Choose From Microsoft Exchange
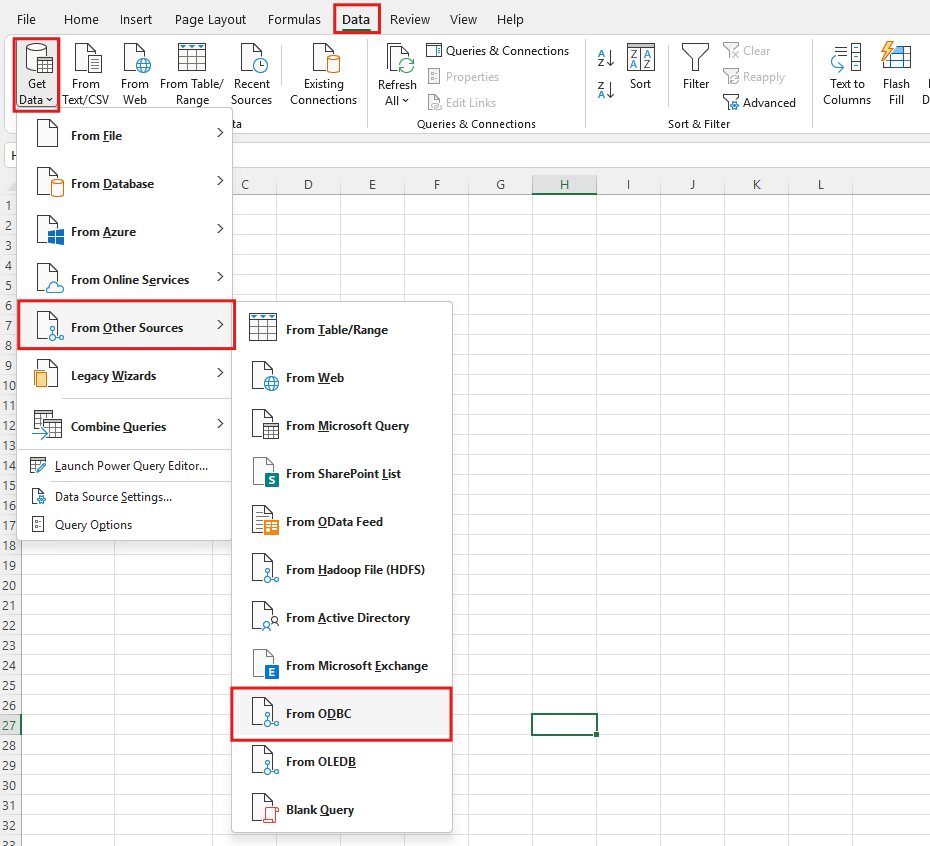This screenshot has width=930, height=846. pos(342,666)
